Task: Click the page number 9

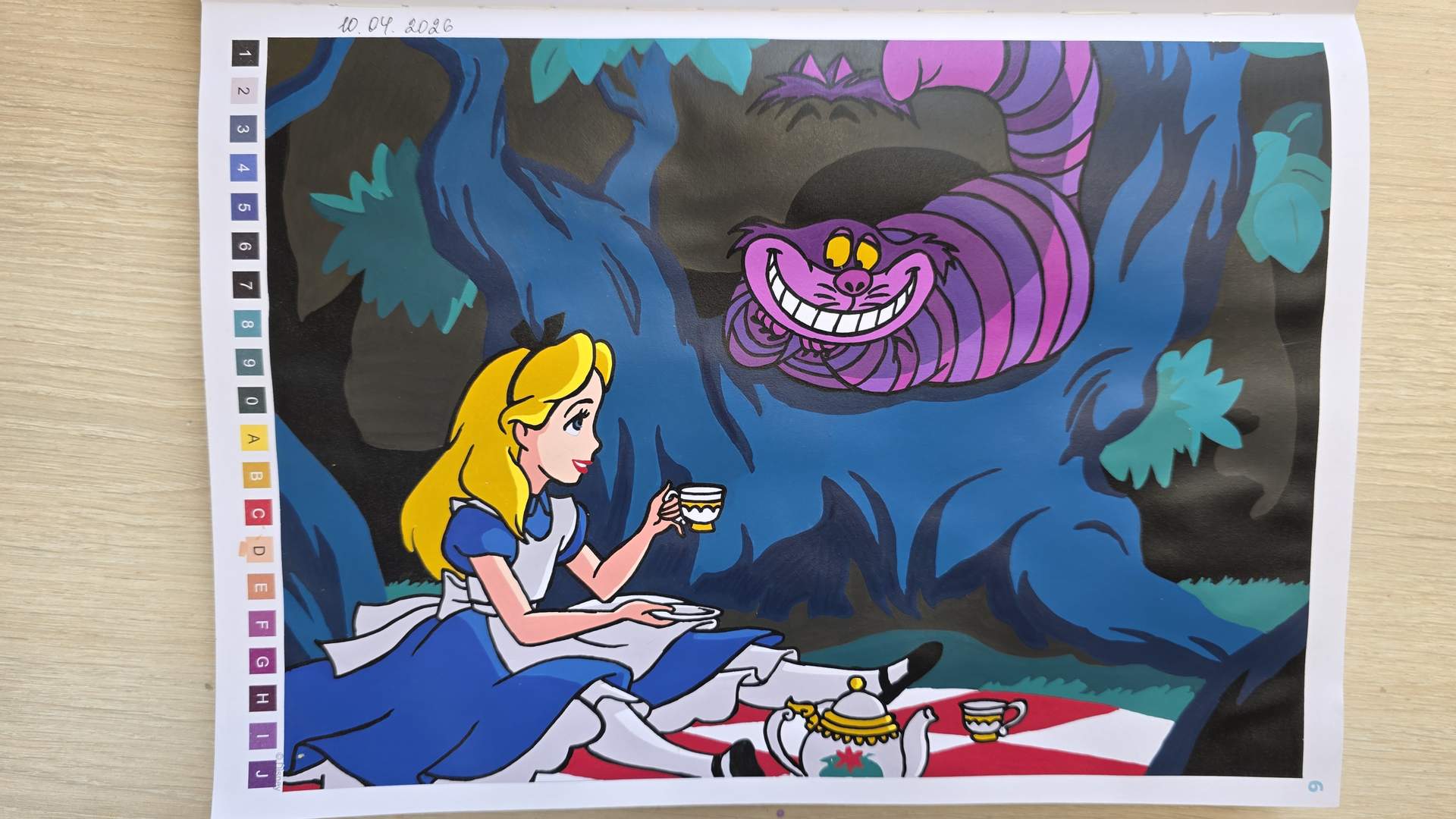Action: 1316,786
